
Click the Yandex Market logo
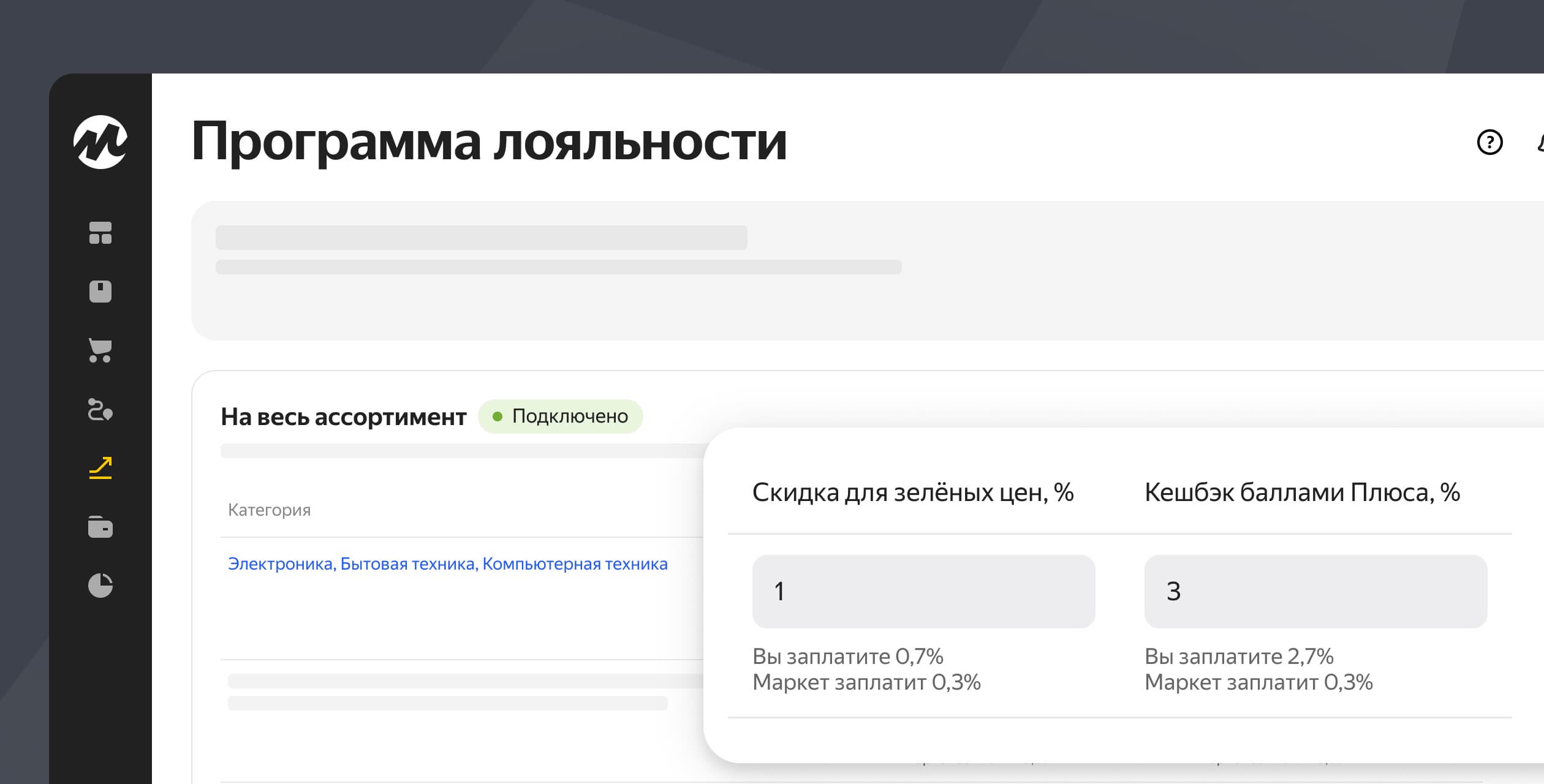click(100, 141)
